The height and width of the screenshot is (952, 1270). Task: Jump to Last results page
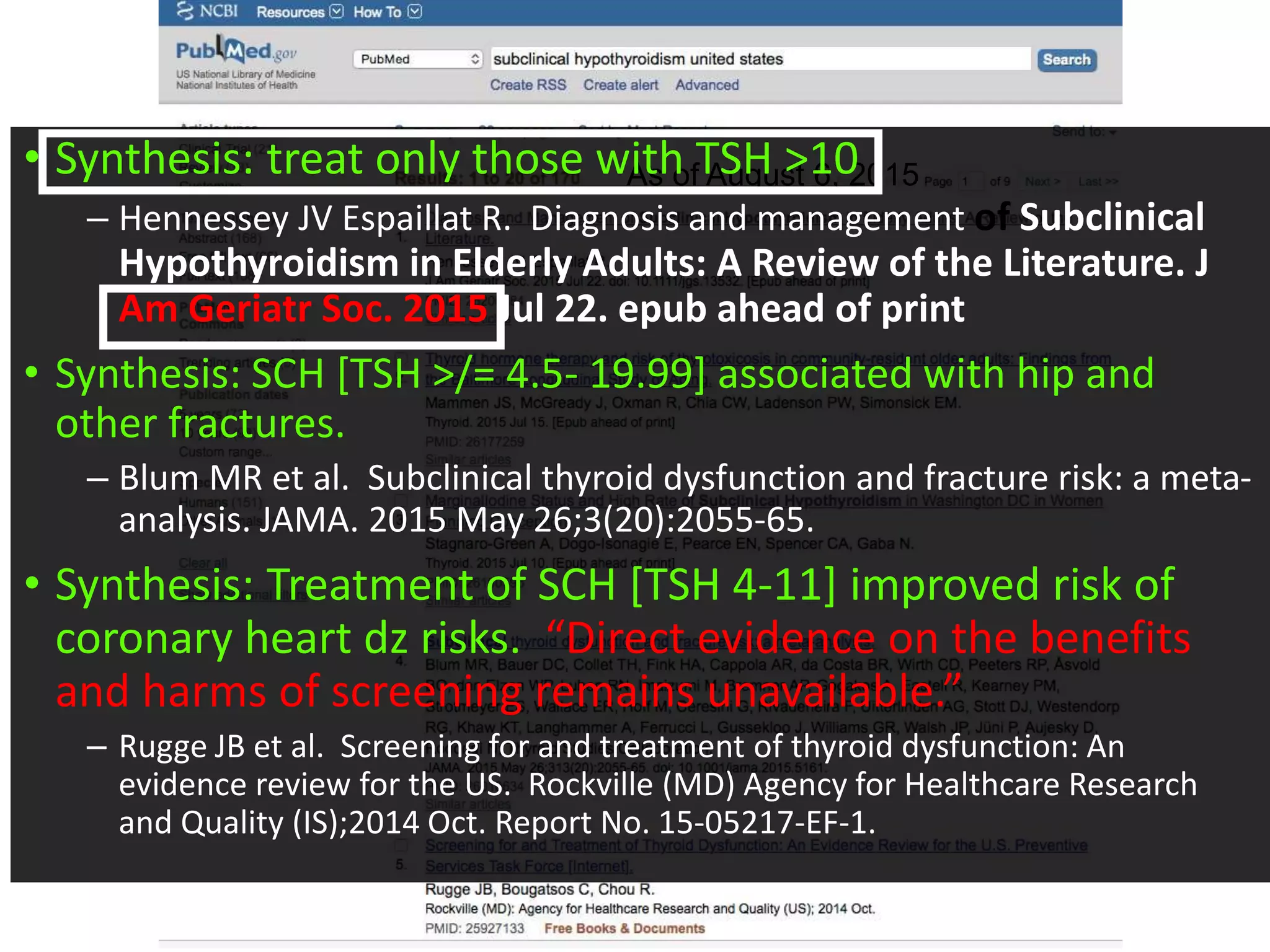coord(1098,182)
